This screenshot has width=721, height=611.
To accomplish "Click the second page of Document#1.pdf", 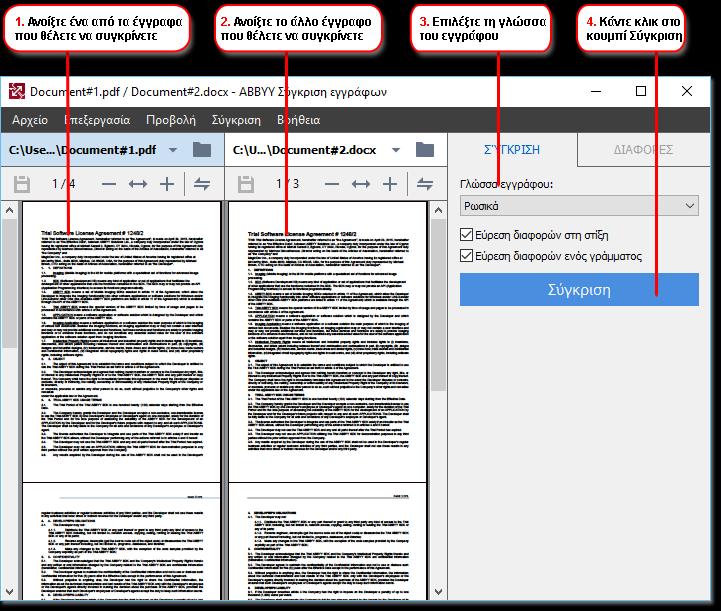I will tap(121, 541).
